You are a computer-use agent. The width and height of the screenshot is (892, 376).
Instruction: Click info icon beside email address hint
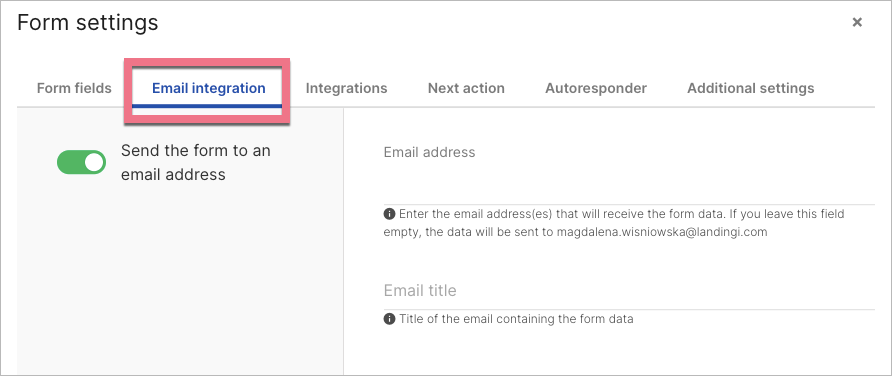[x=389, y=214]
